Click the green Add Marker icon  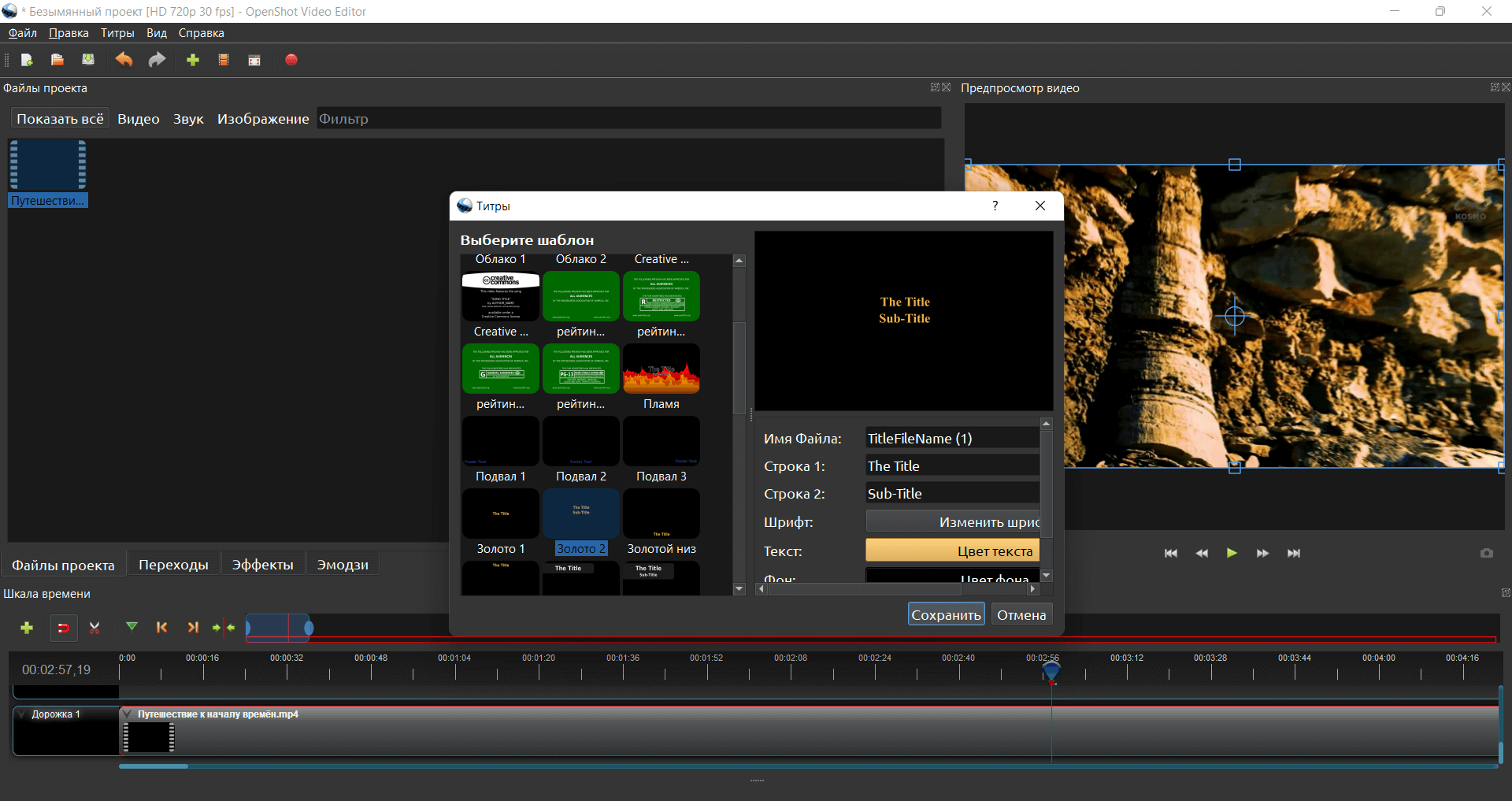point(132,627)
